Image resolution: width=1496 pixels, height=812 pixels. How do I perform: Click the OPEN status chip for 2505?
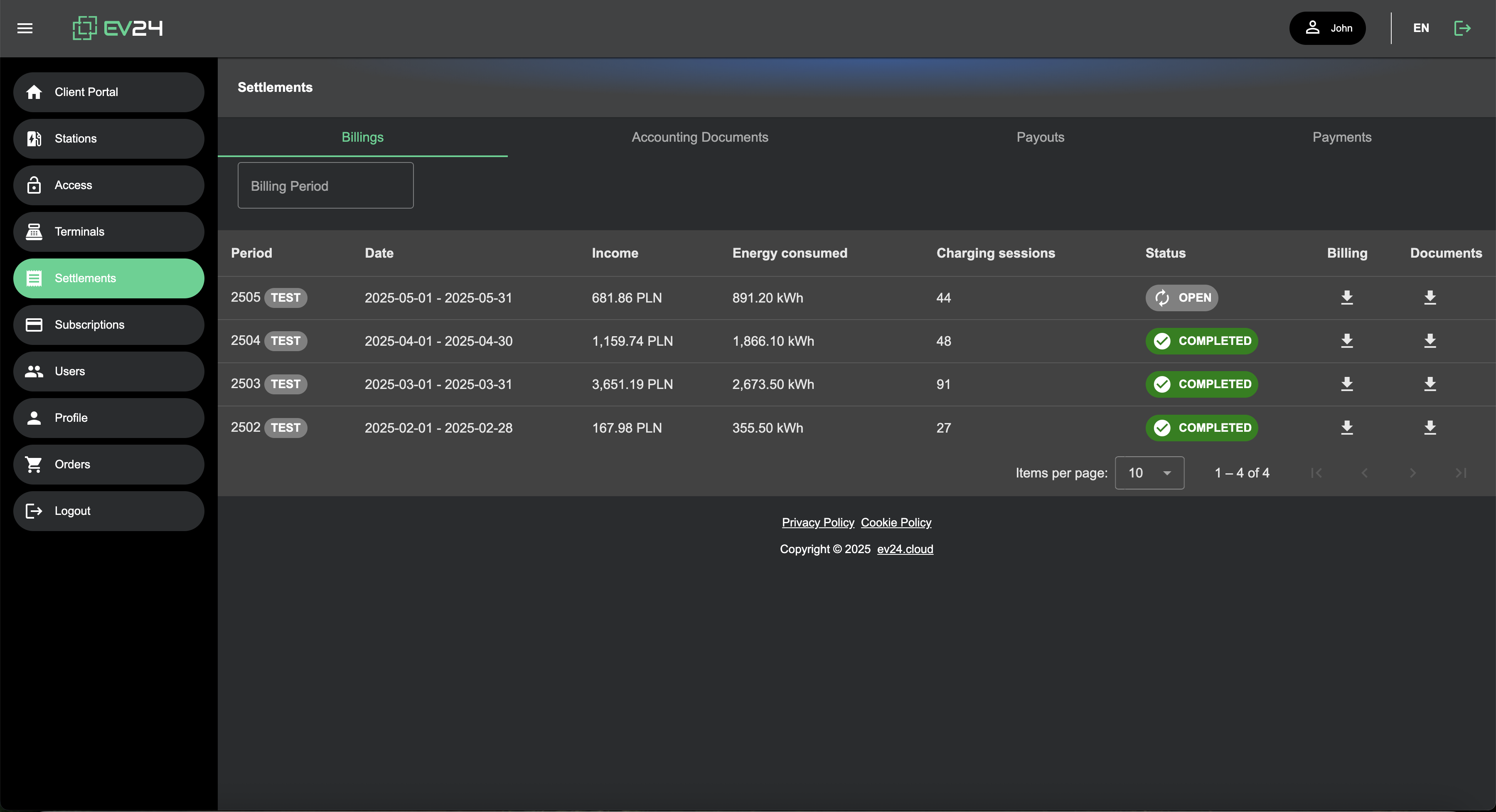click(x=1181, y=298)
